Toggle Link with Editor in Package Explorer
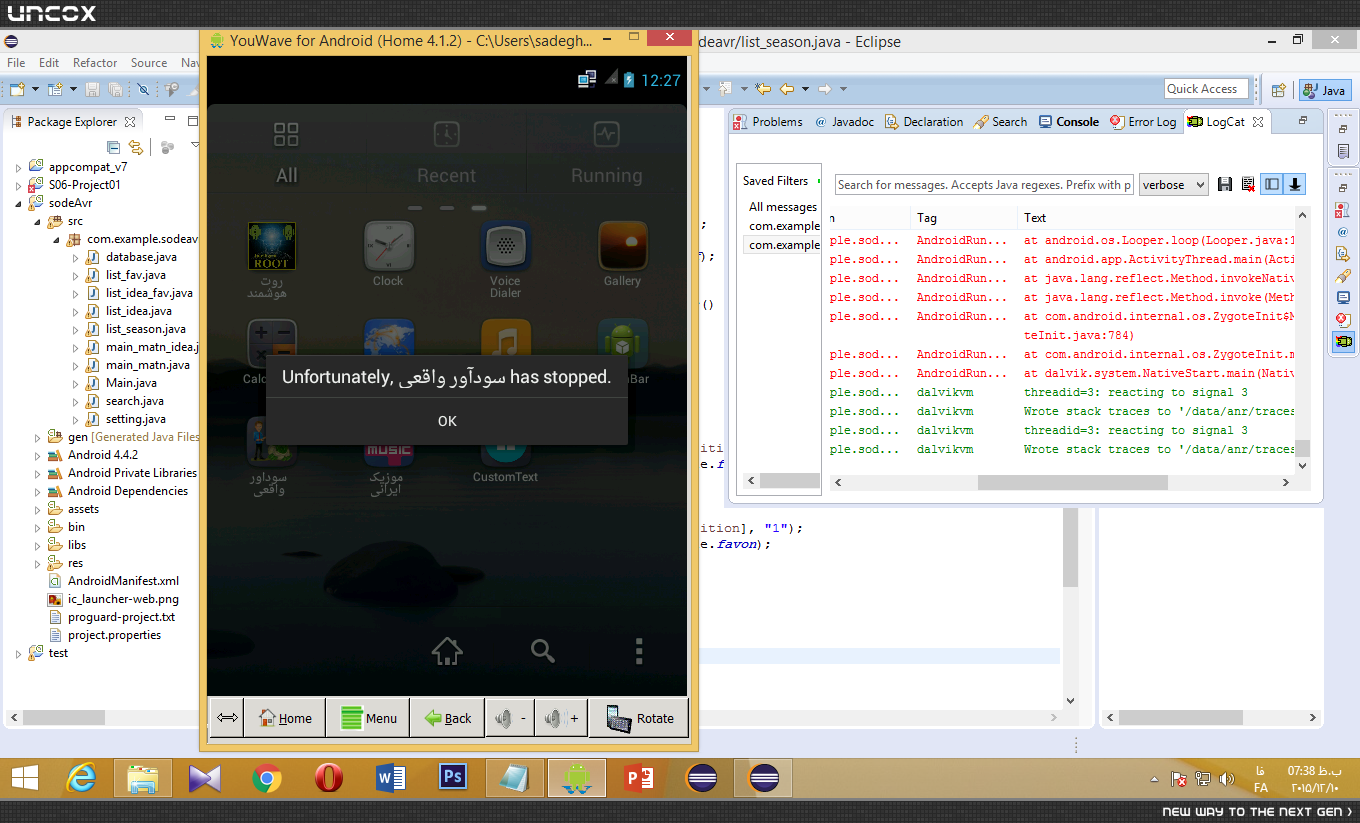Image resolution: width=1360 pixels, height=823 pixels. click(135, 147)
